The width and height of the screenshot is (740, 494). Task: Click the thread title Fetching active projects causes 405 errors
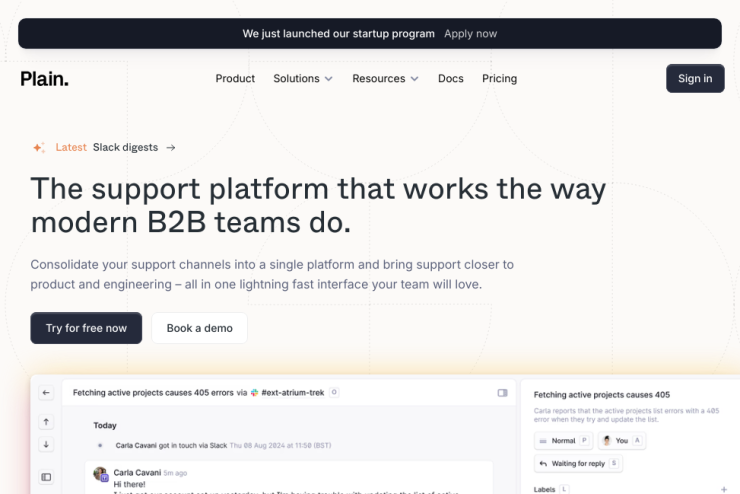tap(153, 393)
